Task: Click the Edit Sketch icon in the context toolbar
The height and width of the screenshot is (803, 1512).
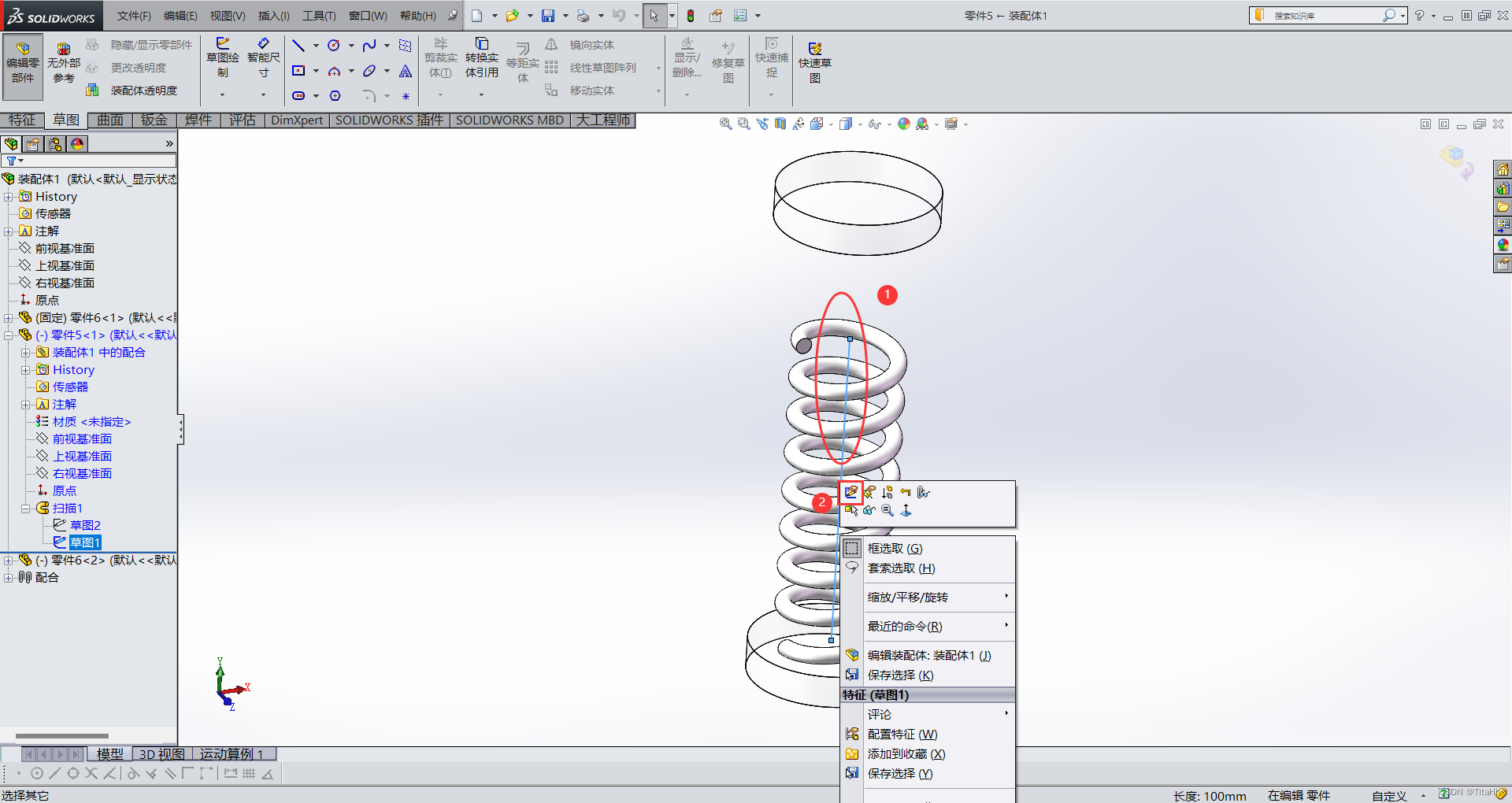Action: point(851,492)
